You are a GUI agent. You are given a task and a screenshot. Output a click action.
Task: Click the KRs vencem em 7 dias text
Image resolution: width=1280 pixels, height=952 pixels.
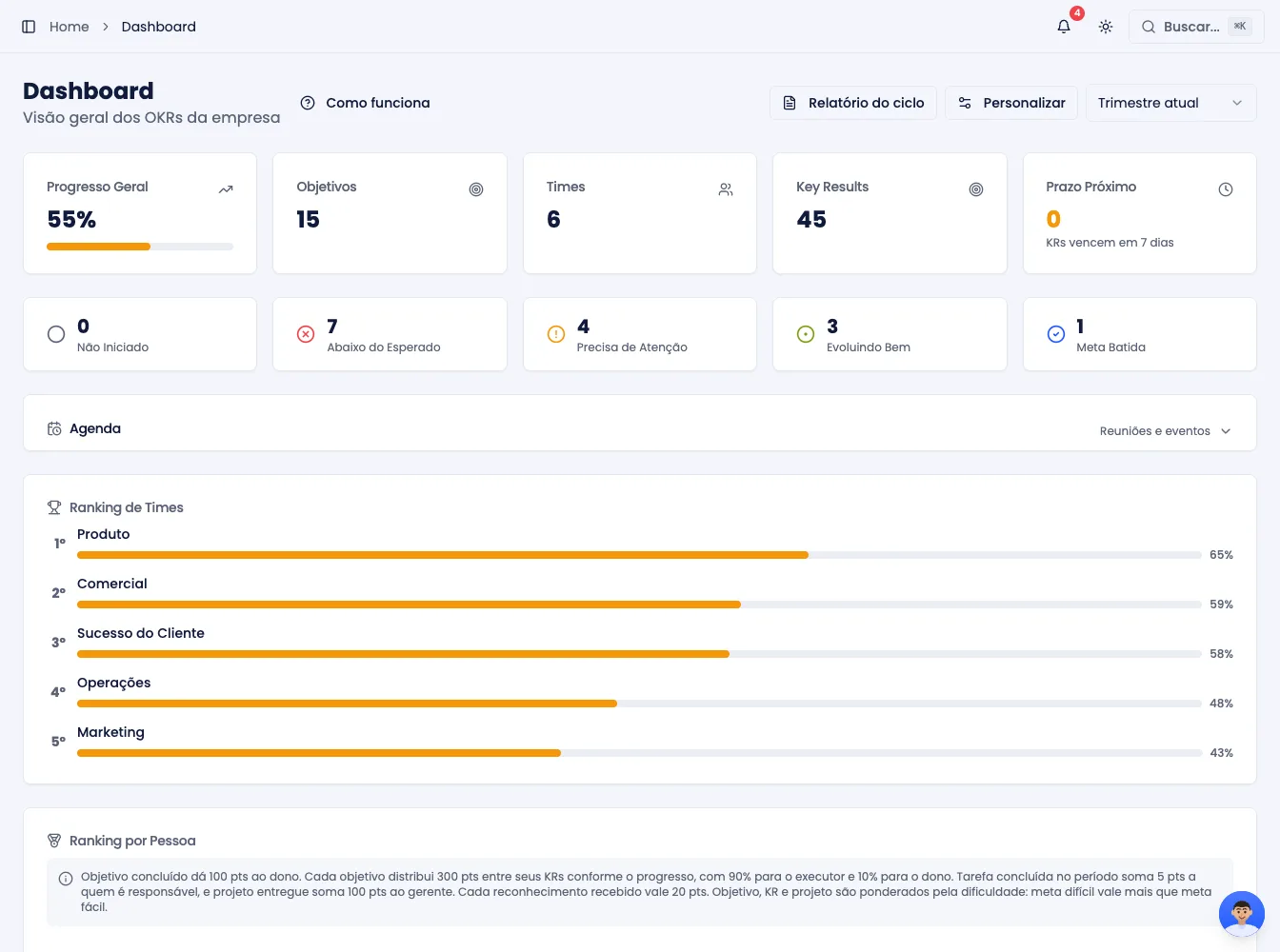tap(1110, 243)
